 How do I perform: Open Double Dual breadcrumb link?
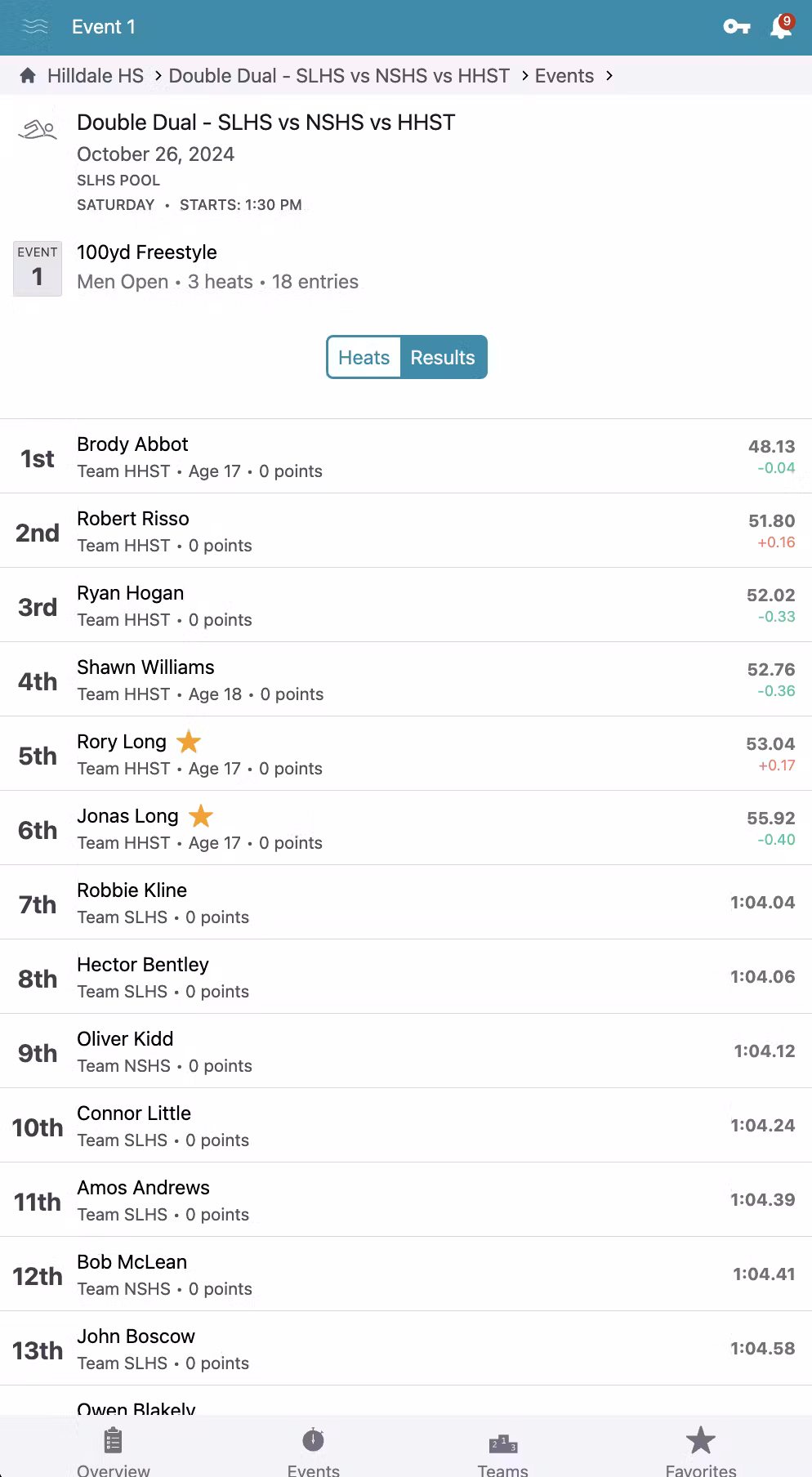(x=339, y=76)
